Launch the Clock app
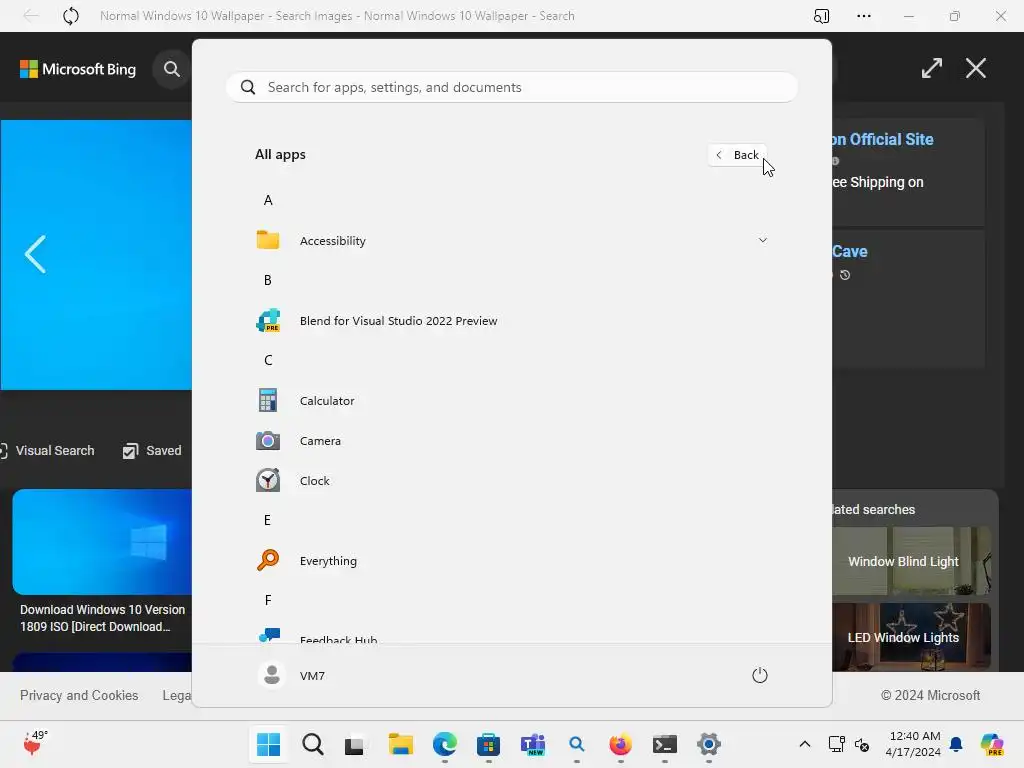 (x=511, y=481)
